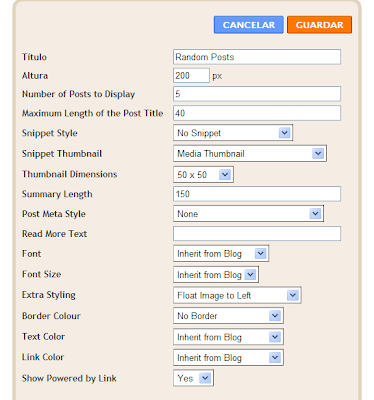Select the Altura height input box
The height and width of the screenshot is (400, 374).
[191, 75]
